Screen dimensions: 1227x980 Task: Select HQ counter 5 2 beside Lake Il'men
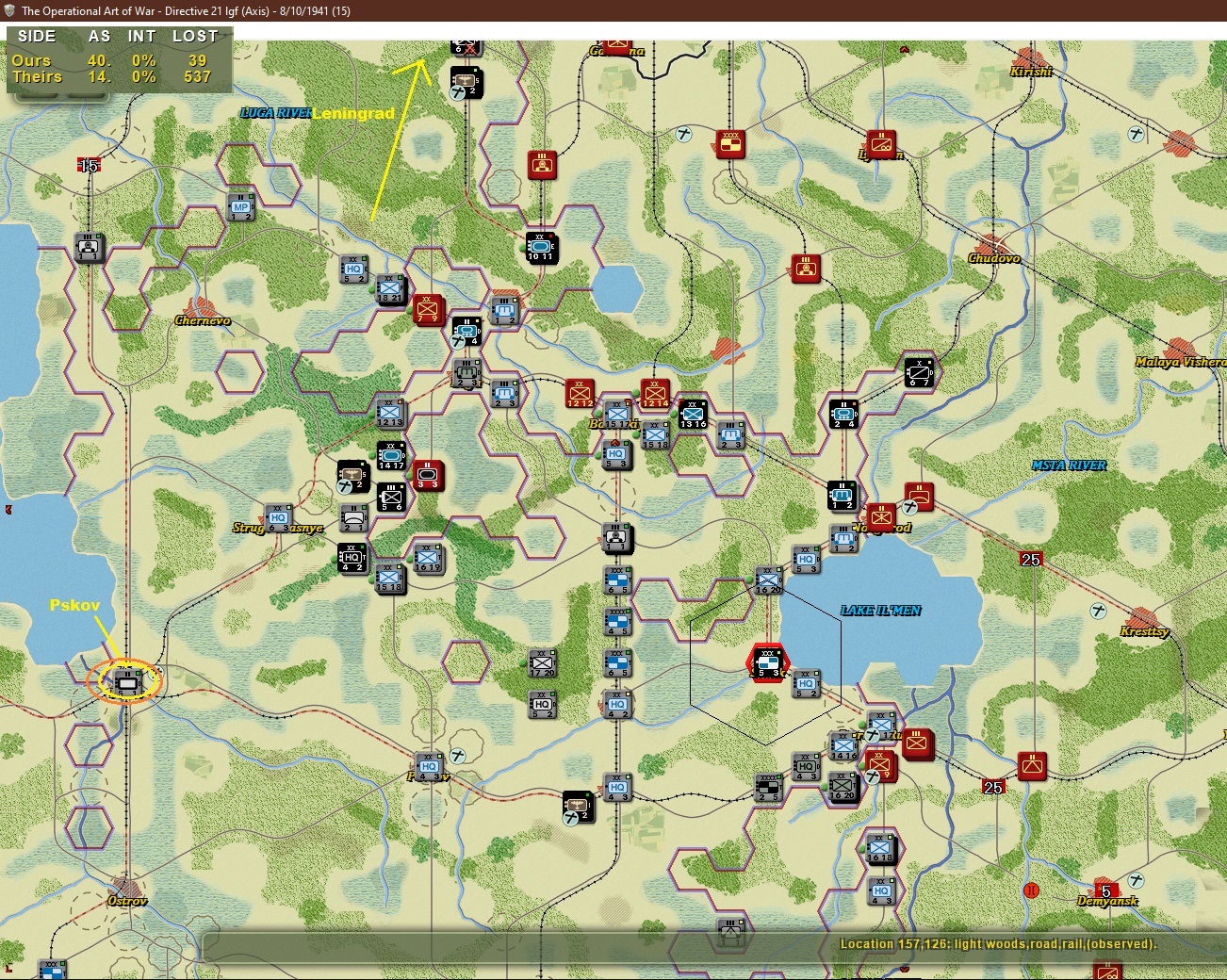coord(806,683)
